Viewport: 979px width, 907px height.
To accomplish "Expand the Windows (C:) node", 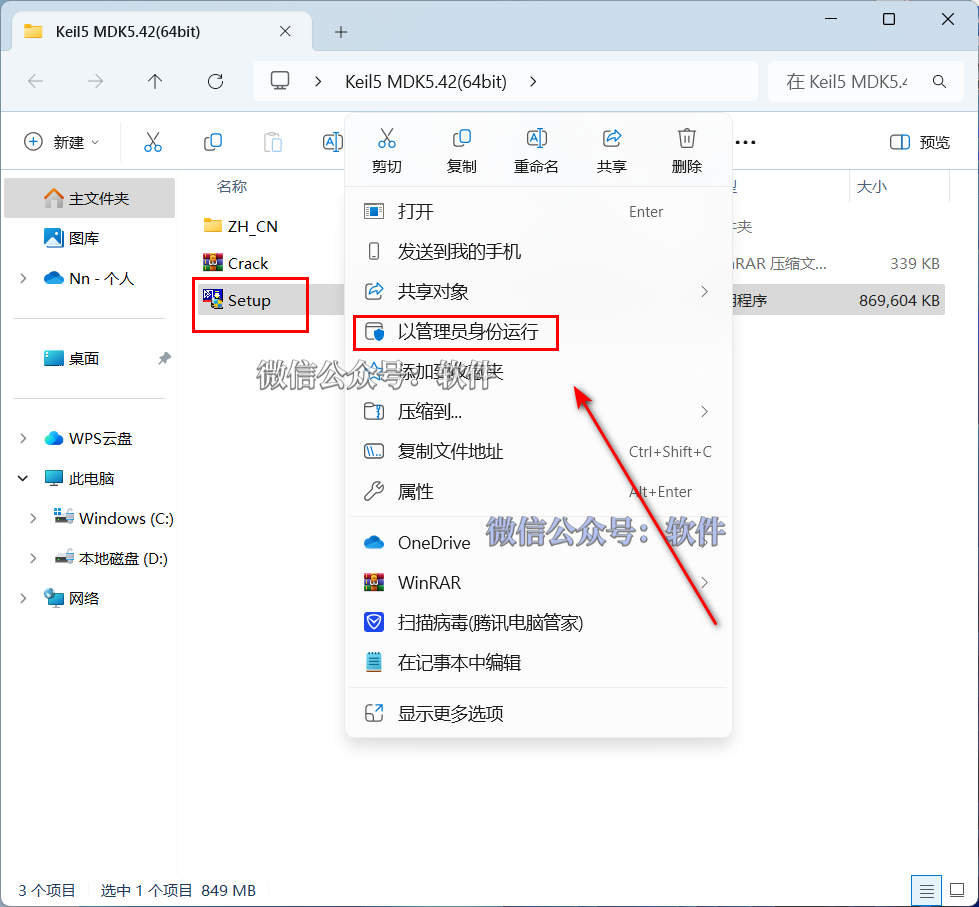I will pos(33,518).
